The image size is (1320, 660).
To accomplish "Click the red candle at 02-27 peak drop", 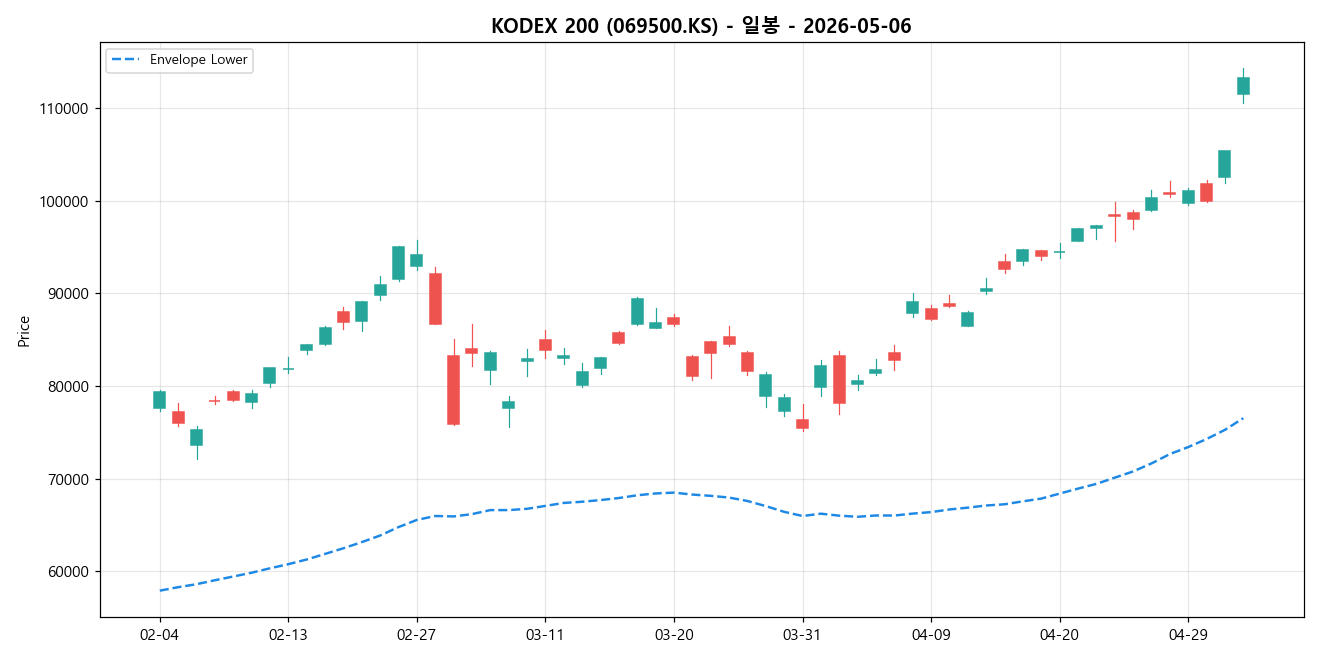I will 435,298.
